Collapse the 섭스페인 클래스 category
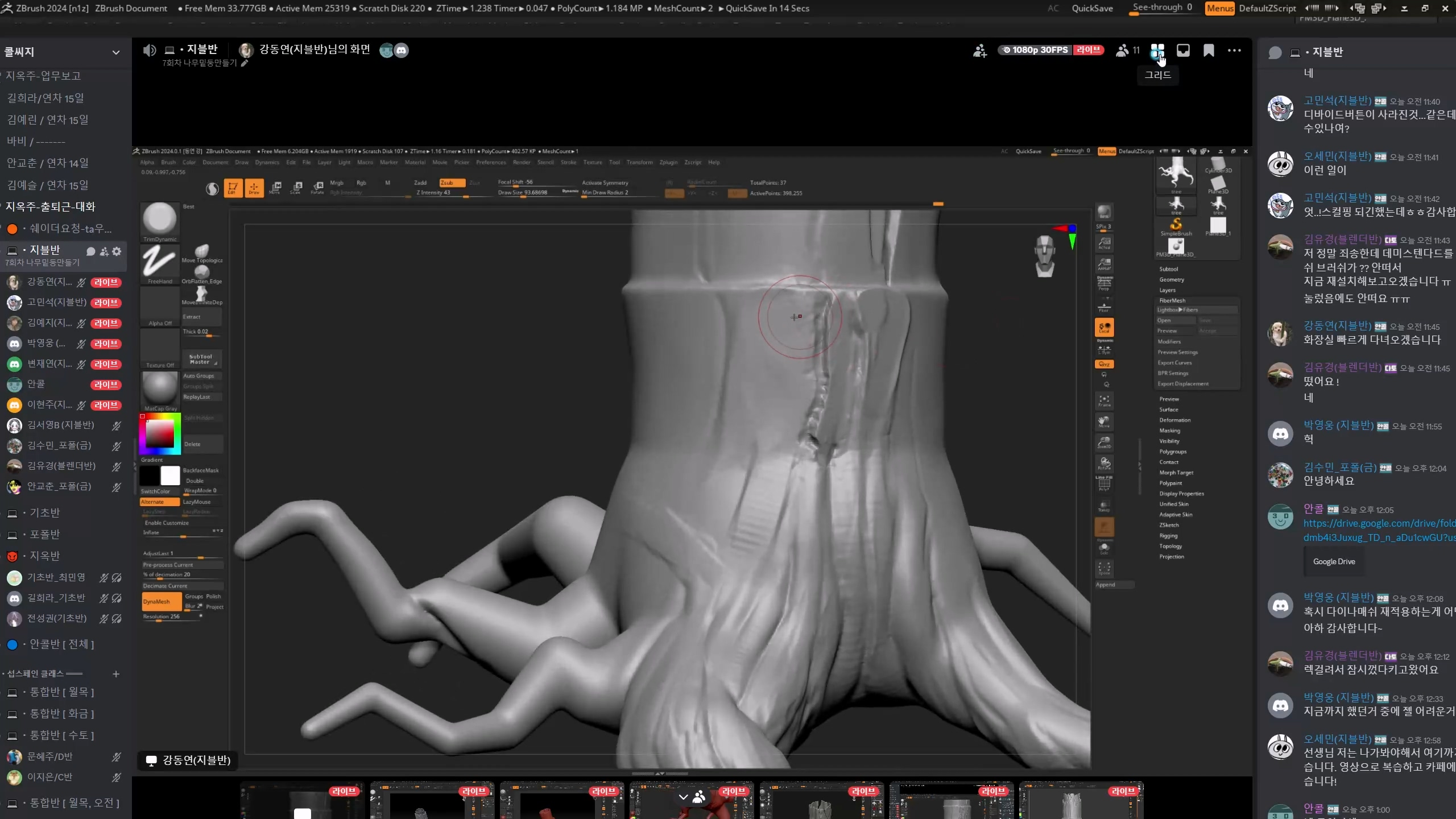 35,673
